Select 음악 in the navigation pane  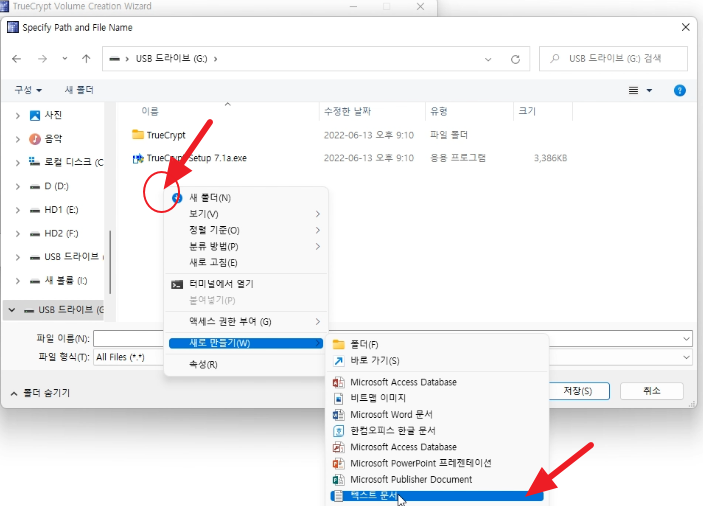[46, 139]
